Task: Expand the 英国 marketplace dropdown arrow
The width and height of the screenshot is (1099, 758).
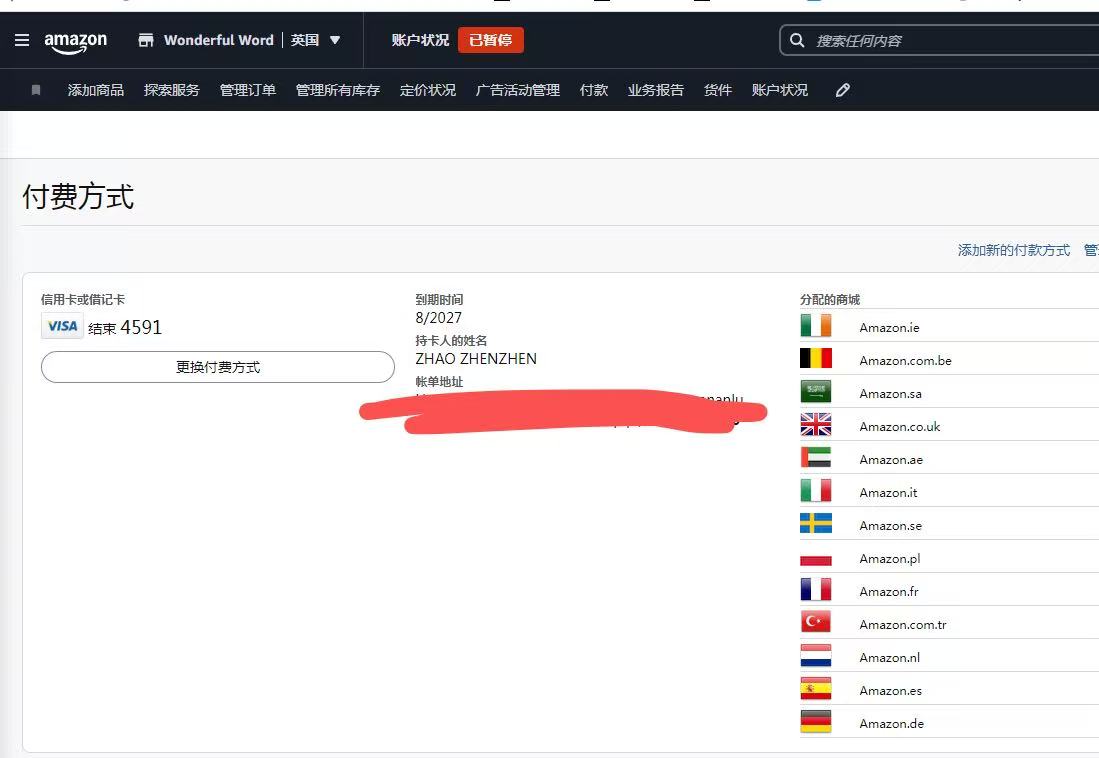Action: tap(335, 40)
